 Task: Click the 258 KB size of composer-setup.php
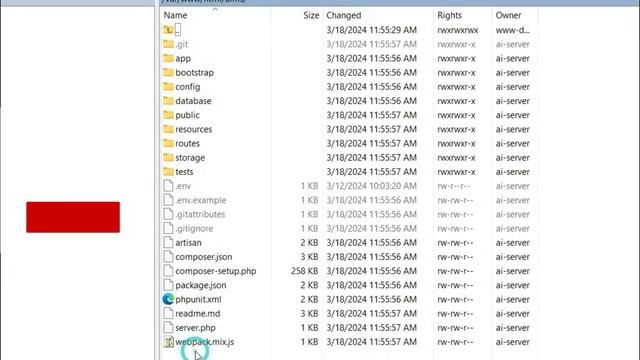click(304, 271)
